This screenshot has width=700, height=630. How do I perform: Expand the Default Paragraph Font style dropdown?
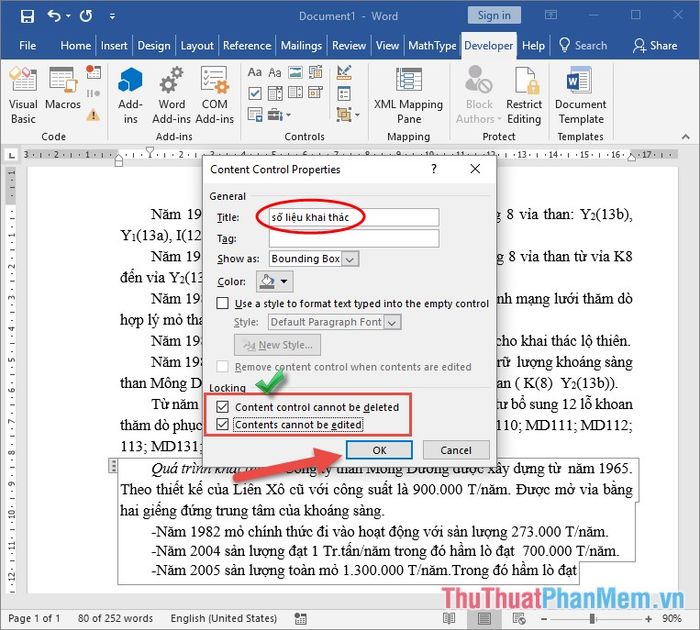point(392,322)
